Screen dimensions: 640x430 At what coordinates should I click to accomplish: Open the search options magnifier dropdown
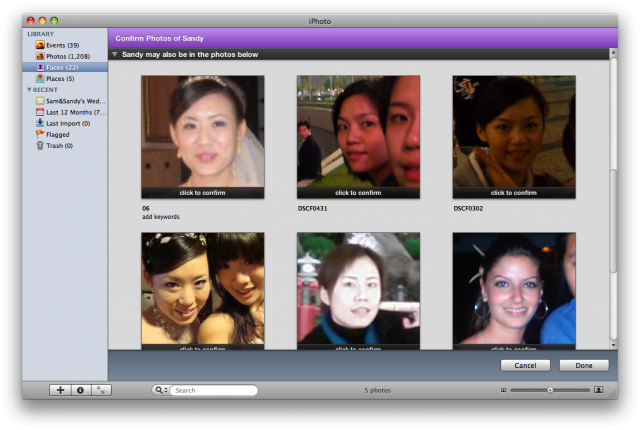point(160,390)
